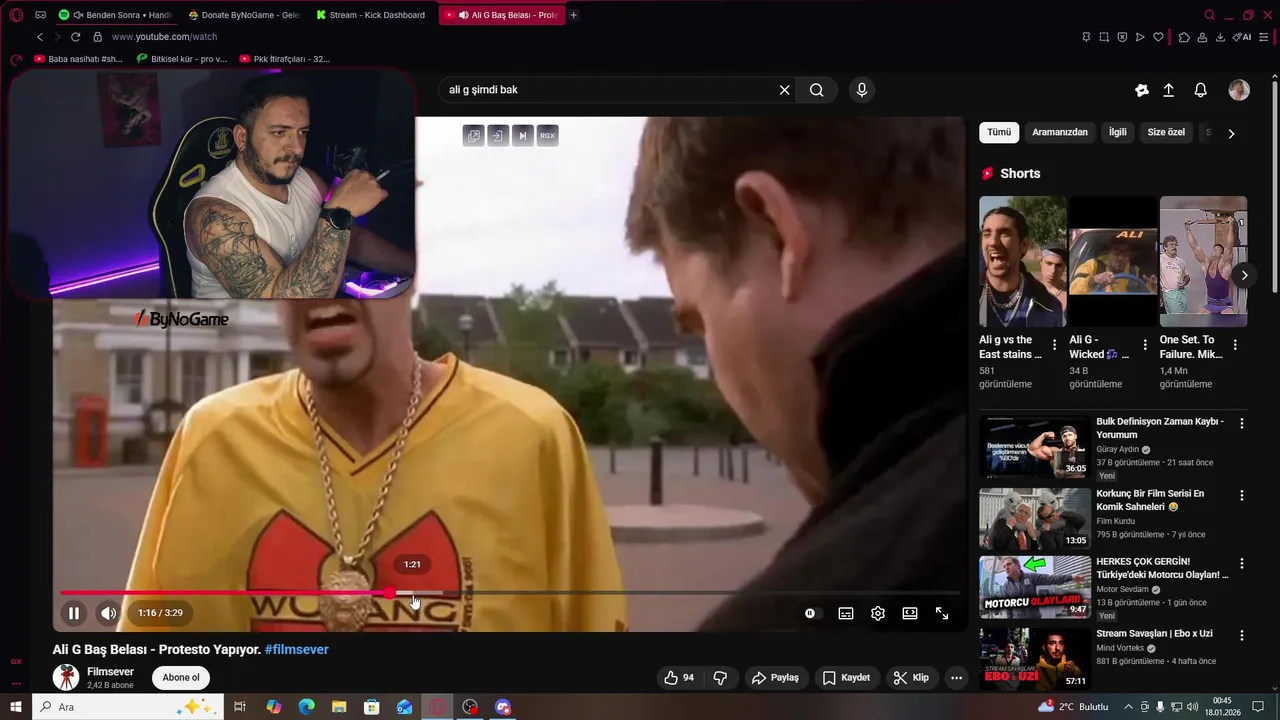This screenshot has width=1280, height=720.
Task: Open the browser AI assistant icon
Action: 1242,37
